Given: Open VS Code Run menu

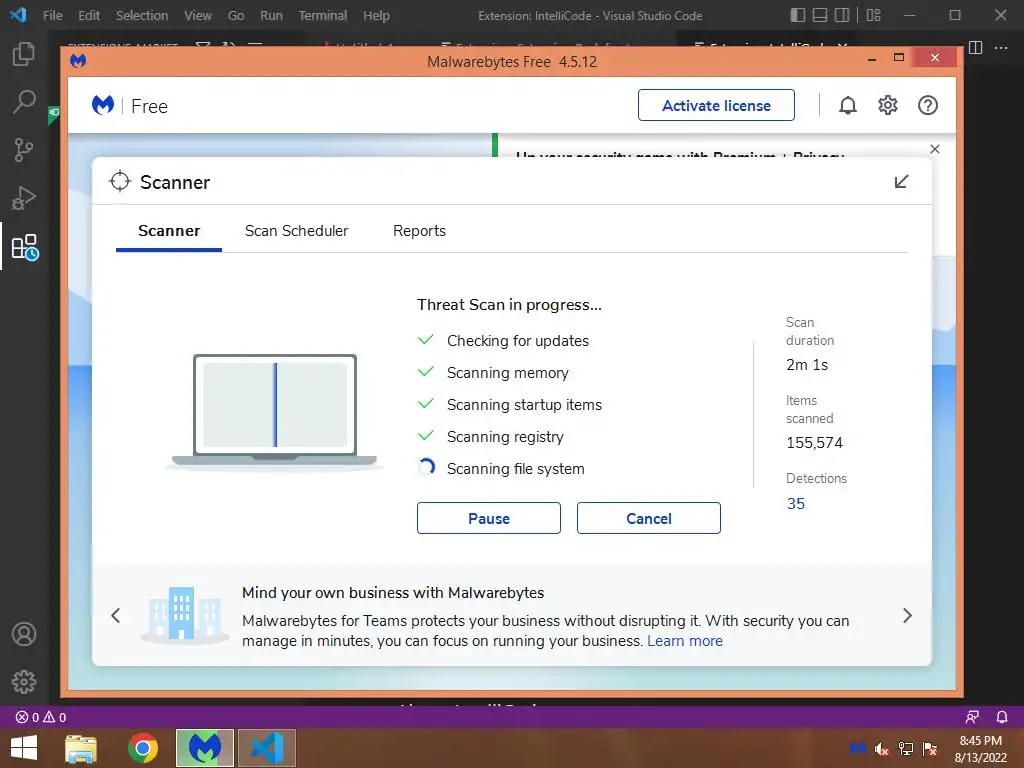Looking at the screenshot, I should click(271, 15).
